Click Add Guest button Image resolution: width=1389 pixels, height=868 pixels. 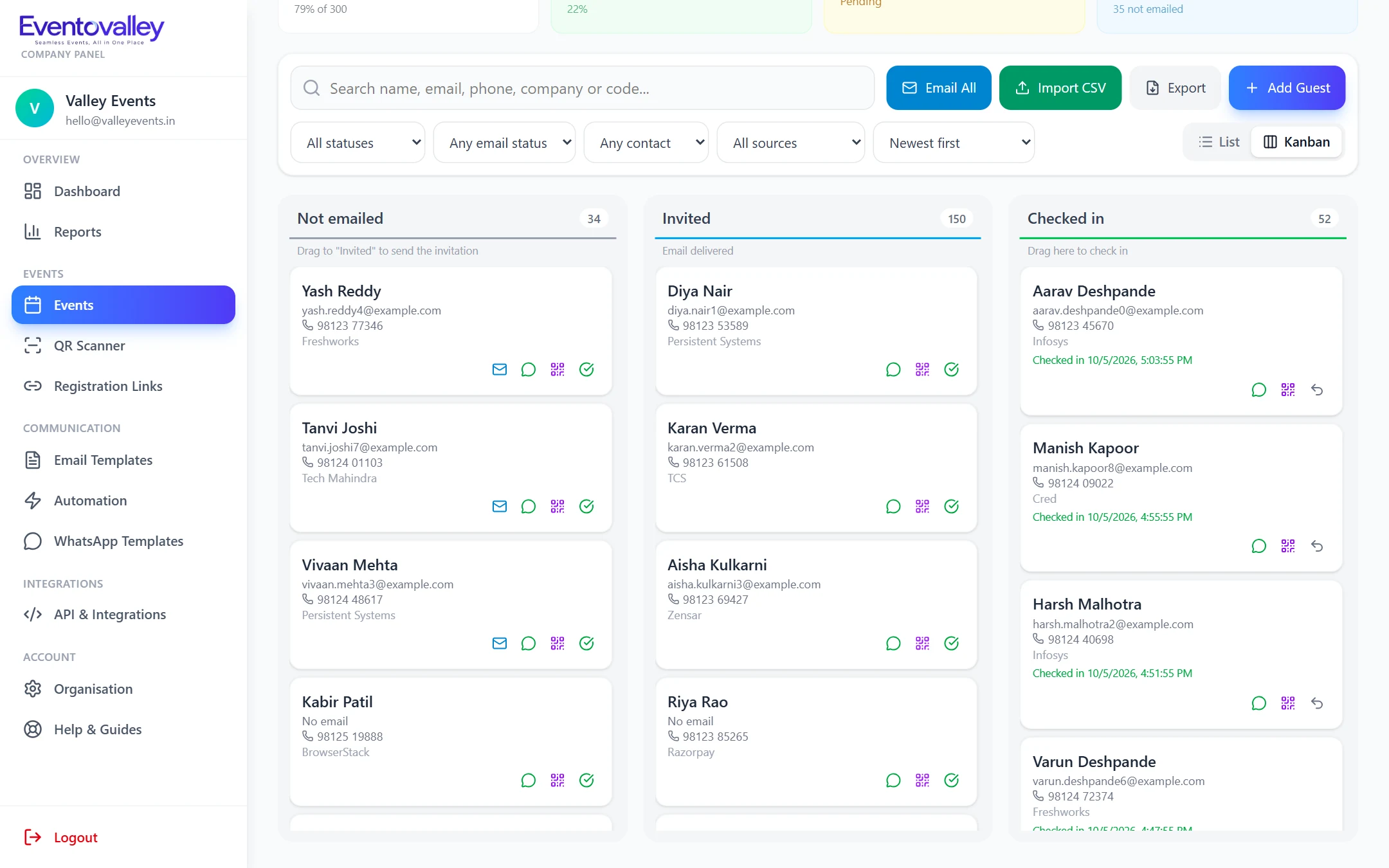(x=1287, y=87)
